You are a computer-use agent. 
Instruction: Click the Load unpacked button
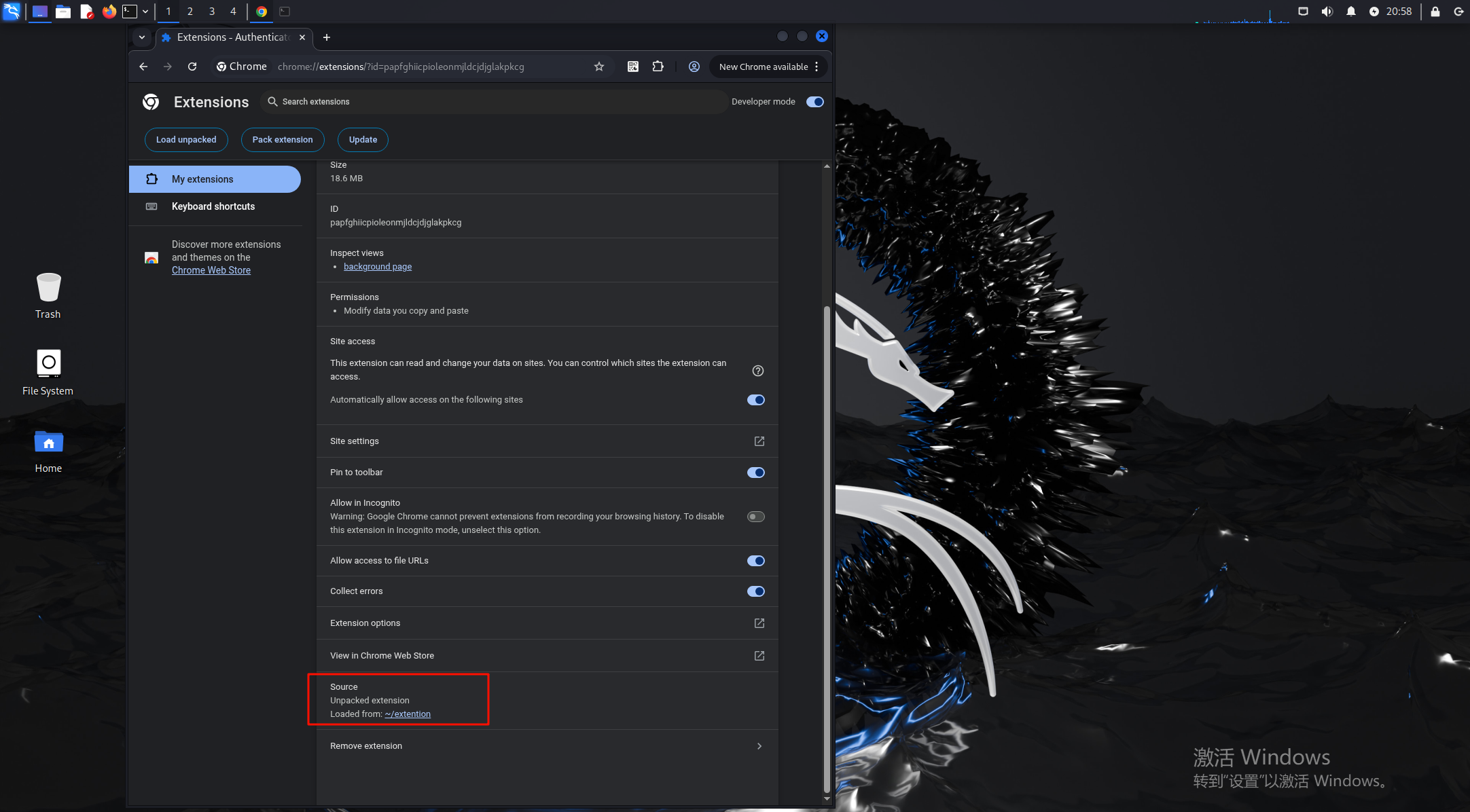point(186,140)
